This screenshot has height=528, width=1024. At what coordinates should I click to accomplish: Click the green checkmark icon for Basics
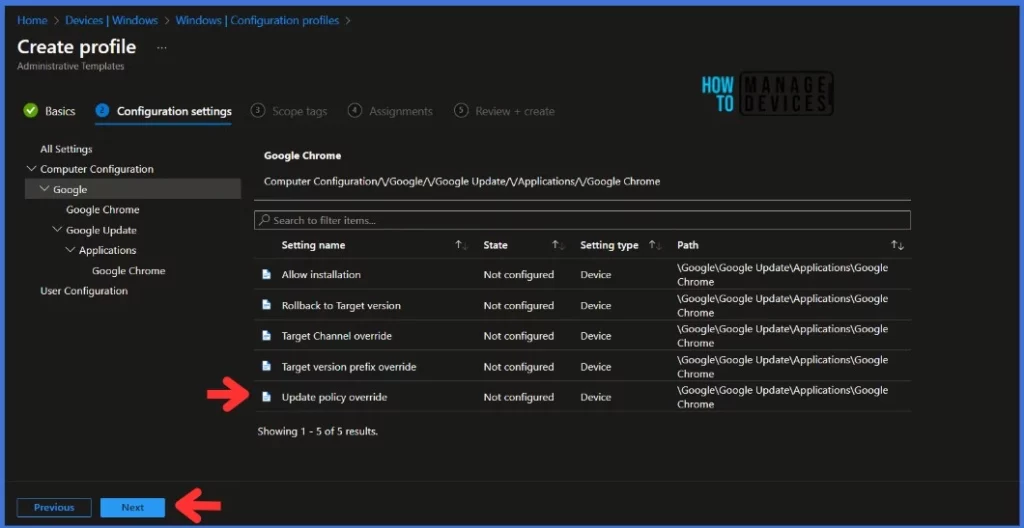31,110
